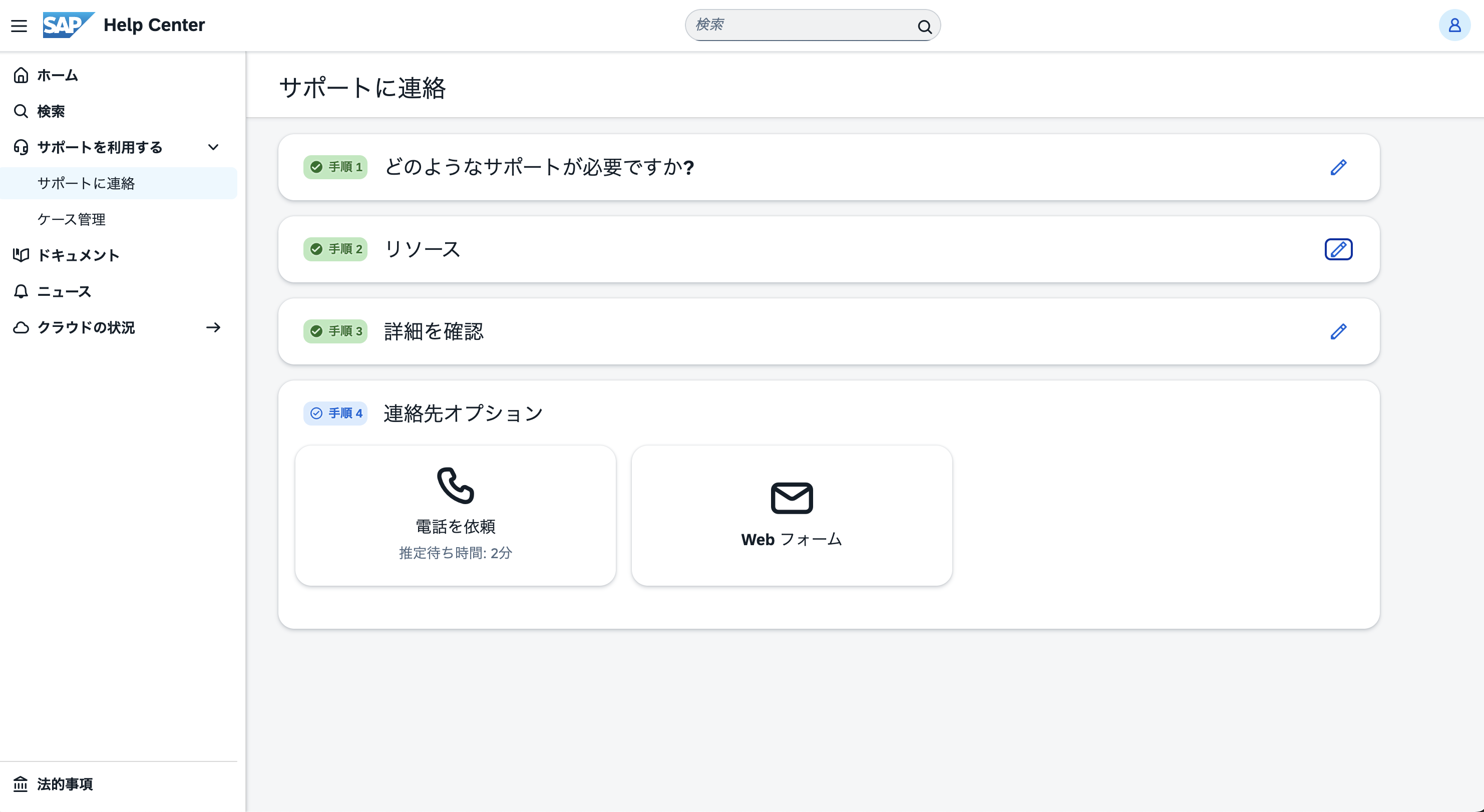Viewport: 1484px width, 812px height.
Task: Click the edit pencil for リソース step
Action: (1338, 249)
